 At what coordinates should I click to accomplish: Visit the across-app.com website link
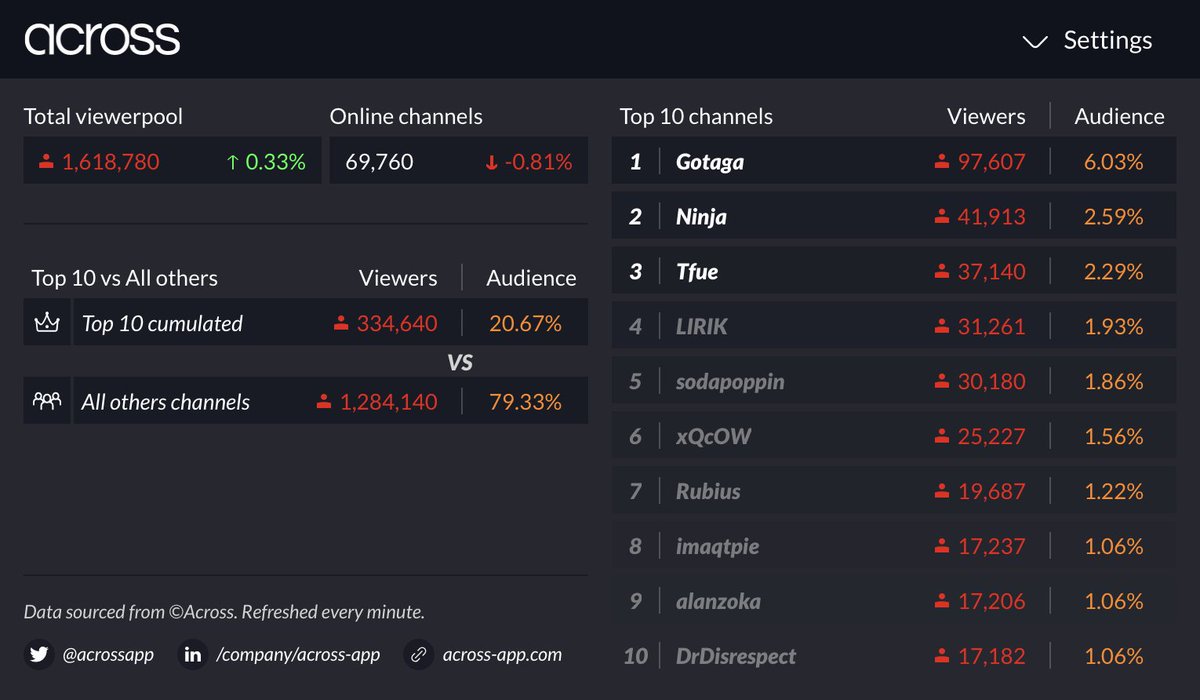coord(502,655)
